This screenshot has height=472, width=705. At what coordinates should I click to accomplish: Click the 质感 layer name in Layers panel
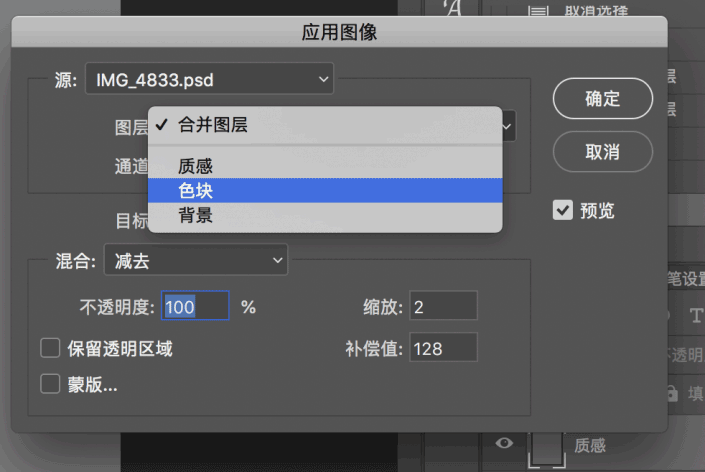(590, 445)
